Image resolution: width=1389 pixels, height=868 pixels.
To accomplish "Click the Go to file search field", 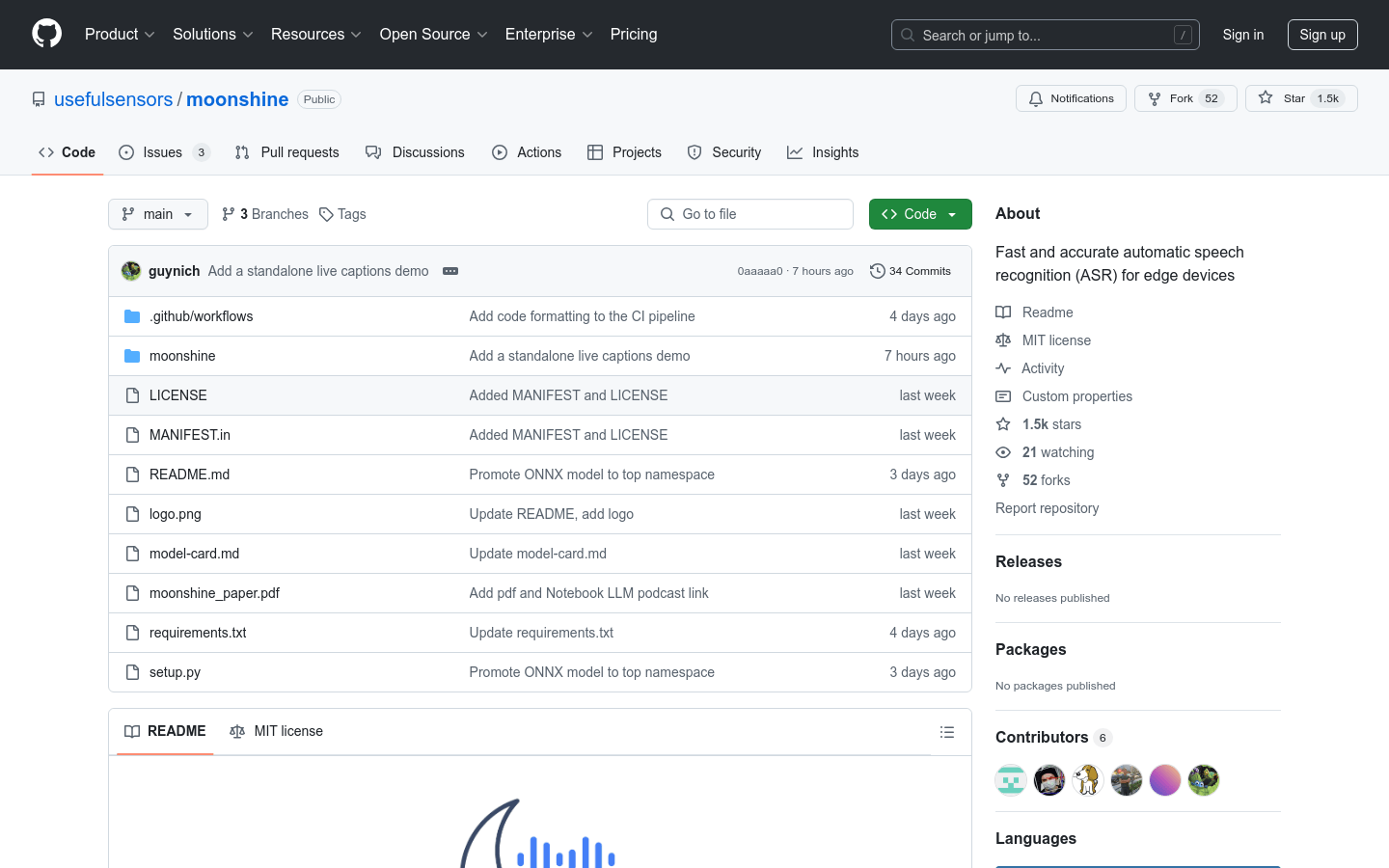I will [x=750, y=214].
